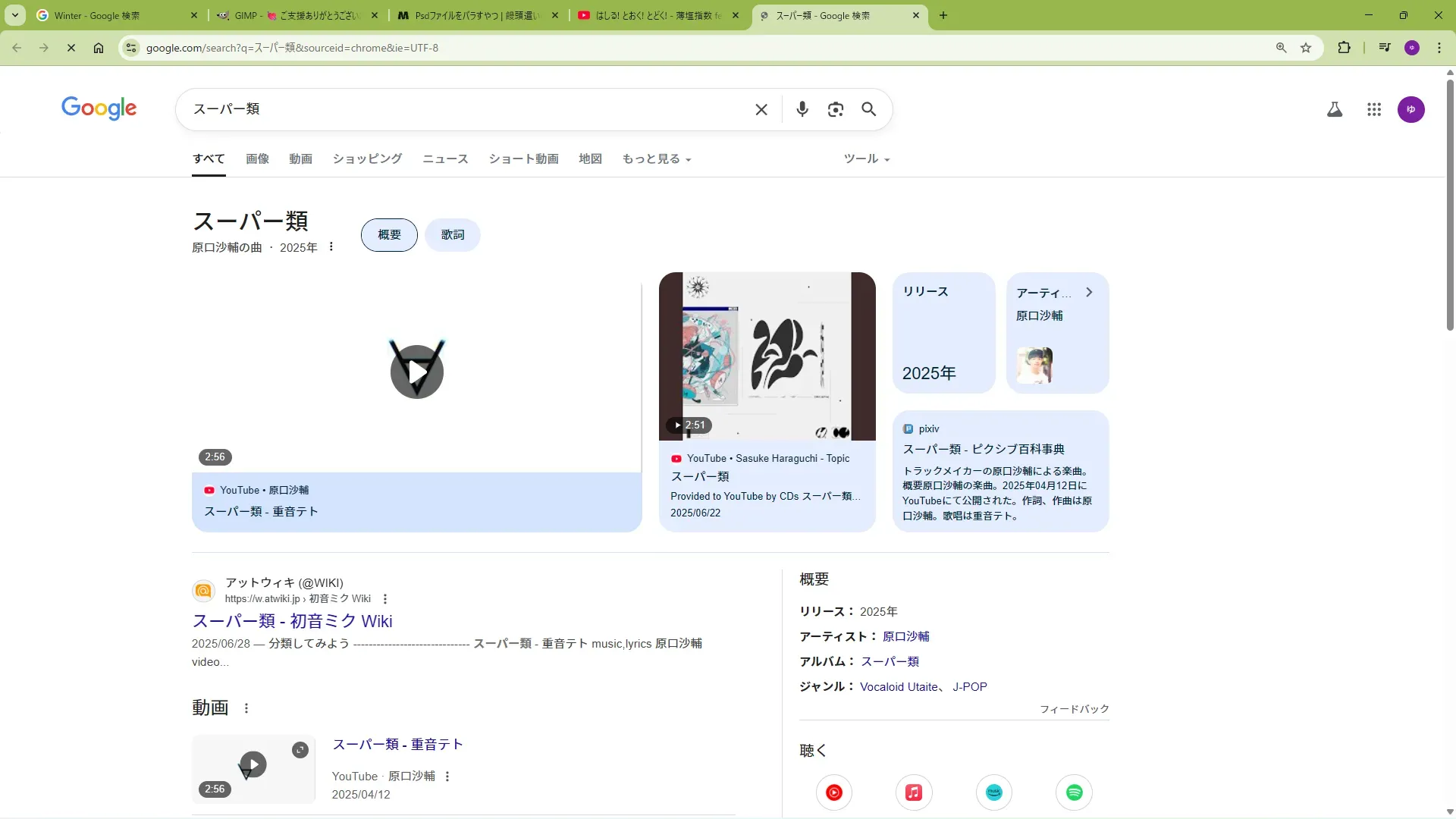This screenshot has height=819, width=1456.
Task: Switch to the ニュース search tab
Action: (445, 158)
